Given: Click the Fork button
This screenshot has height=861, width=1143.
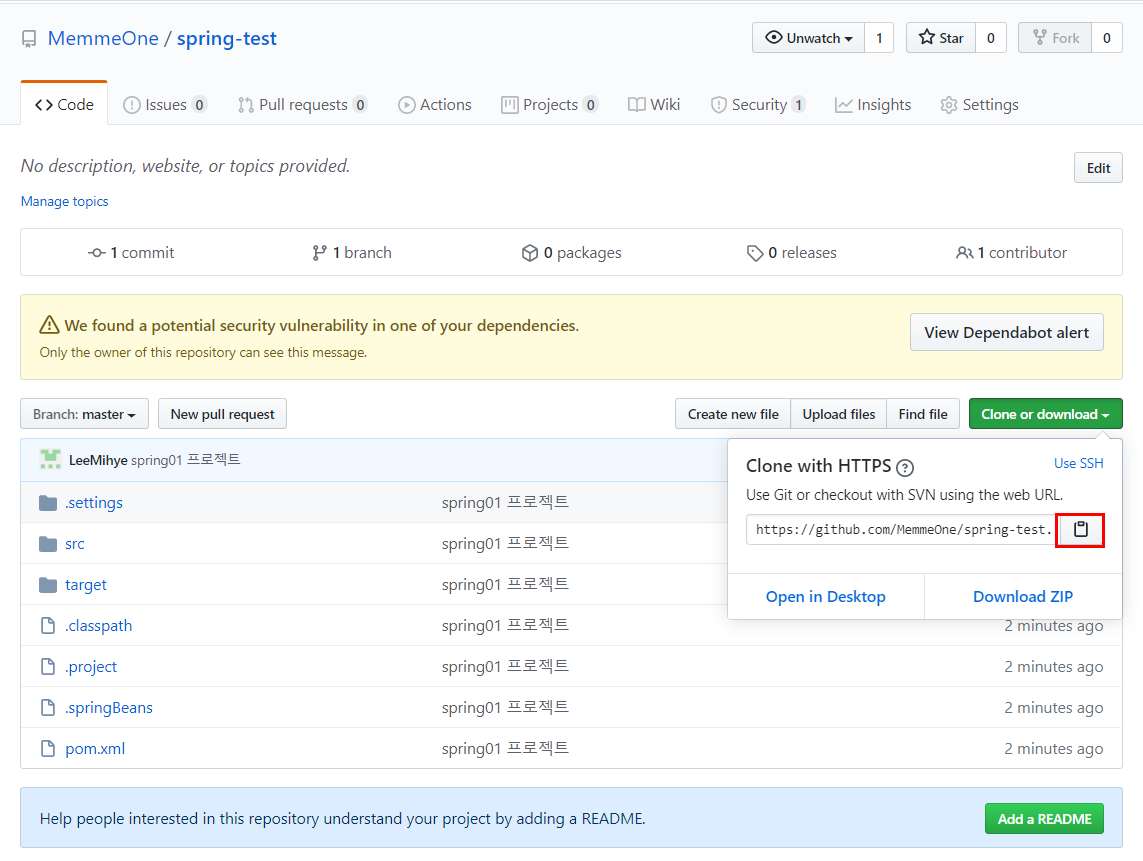Looking at the screenshot, I should click(x=1055, y=38).
